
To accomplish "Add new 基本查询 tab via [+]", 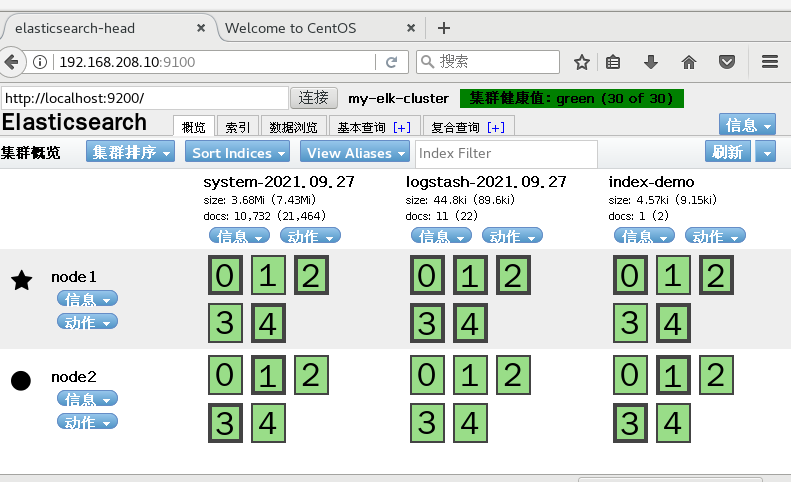I will point(402,127).
